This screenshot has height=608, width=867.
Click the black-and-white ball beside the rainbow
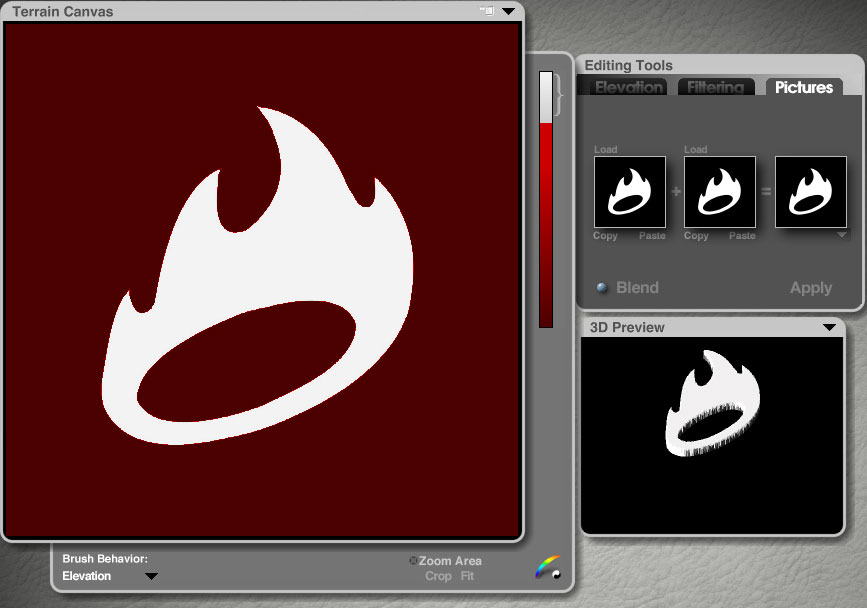556,574
